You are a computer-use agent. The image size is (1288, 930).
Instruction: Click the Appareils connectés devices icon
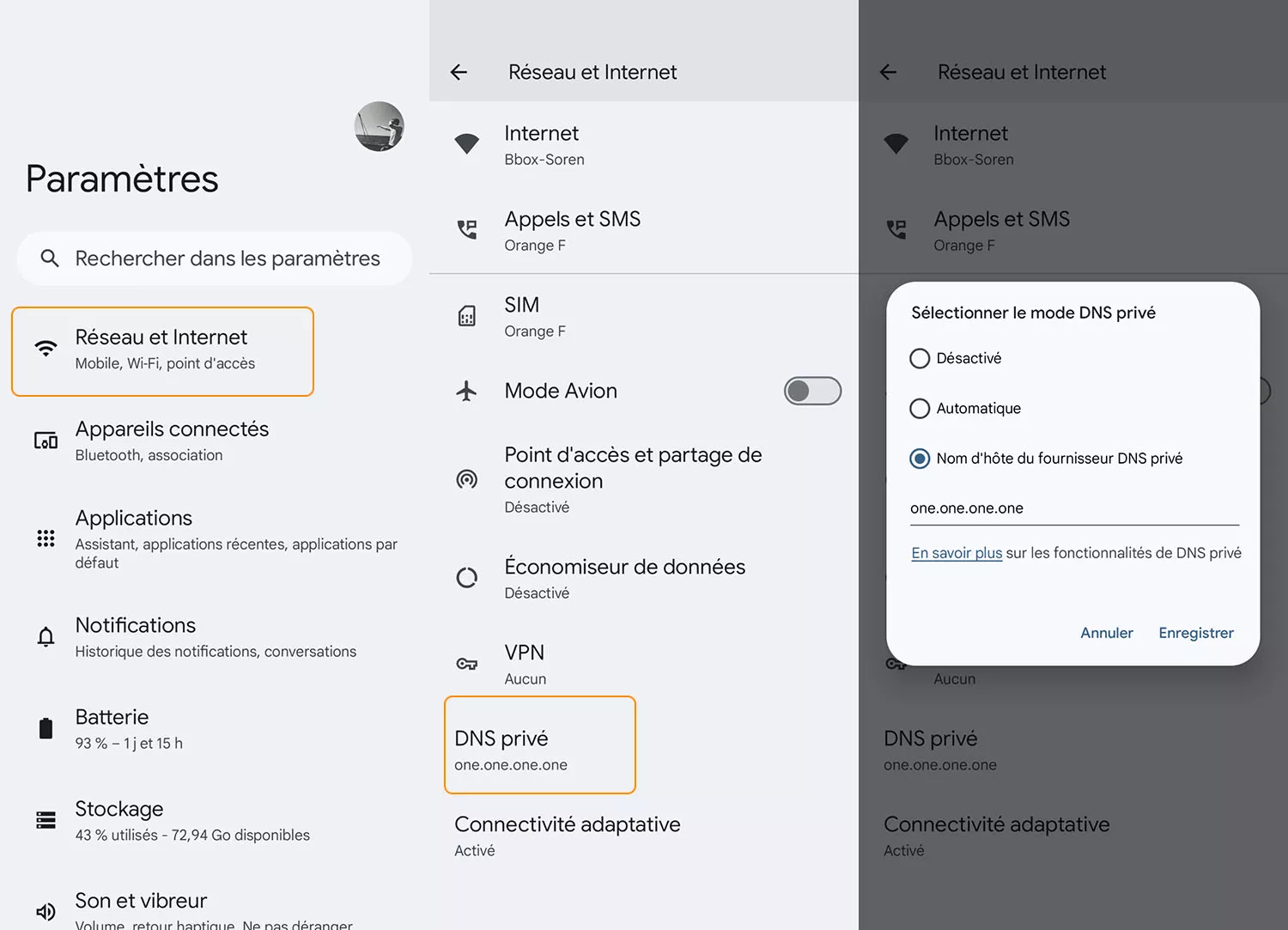point(46,441)
